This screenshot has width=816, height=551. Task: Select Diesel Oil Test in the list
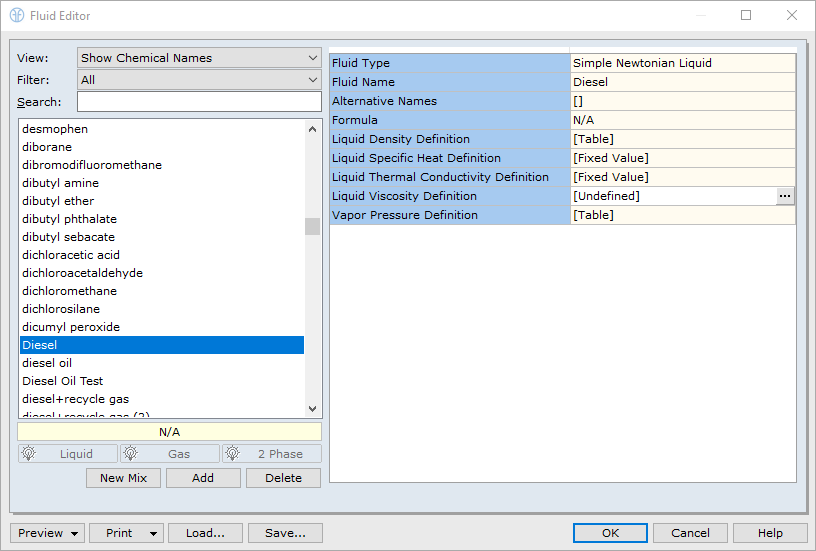click(162, 381)
